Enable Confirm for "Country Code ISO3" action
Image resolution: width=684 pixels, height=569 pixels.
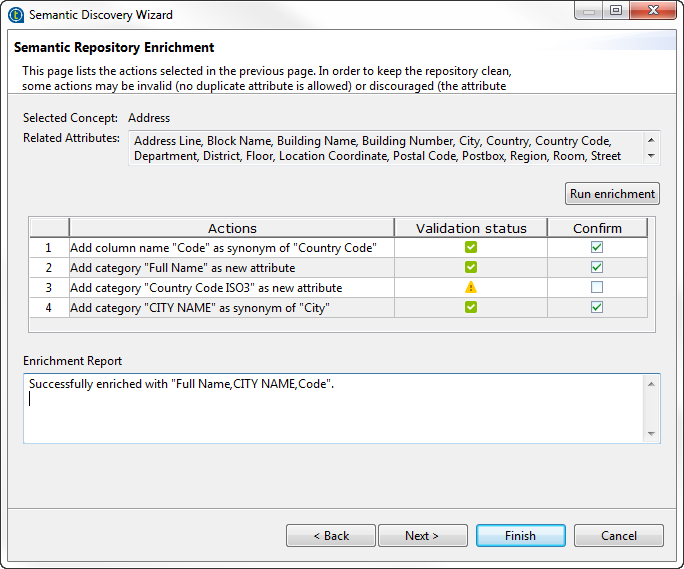[x=597, y=287]
